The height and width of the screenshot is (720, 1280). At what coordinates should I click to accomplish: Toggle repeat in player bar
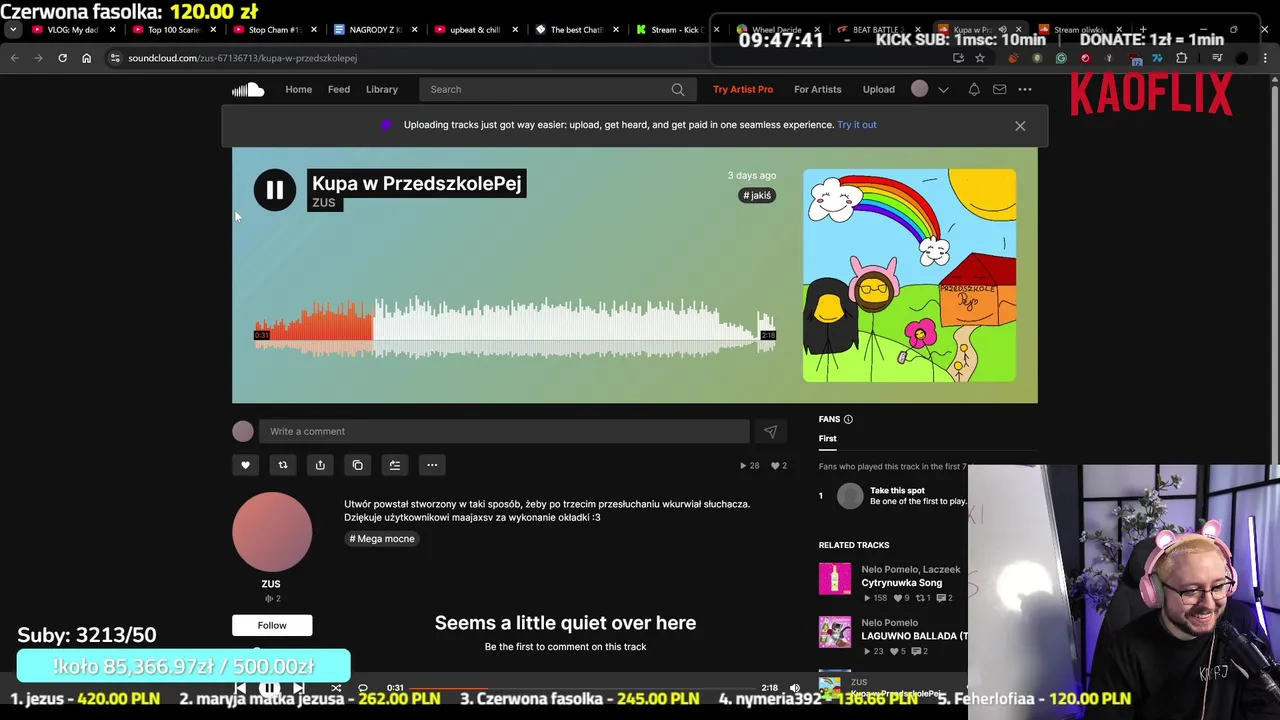[x=363, y=688]
